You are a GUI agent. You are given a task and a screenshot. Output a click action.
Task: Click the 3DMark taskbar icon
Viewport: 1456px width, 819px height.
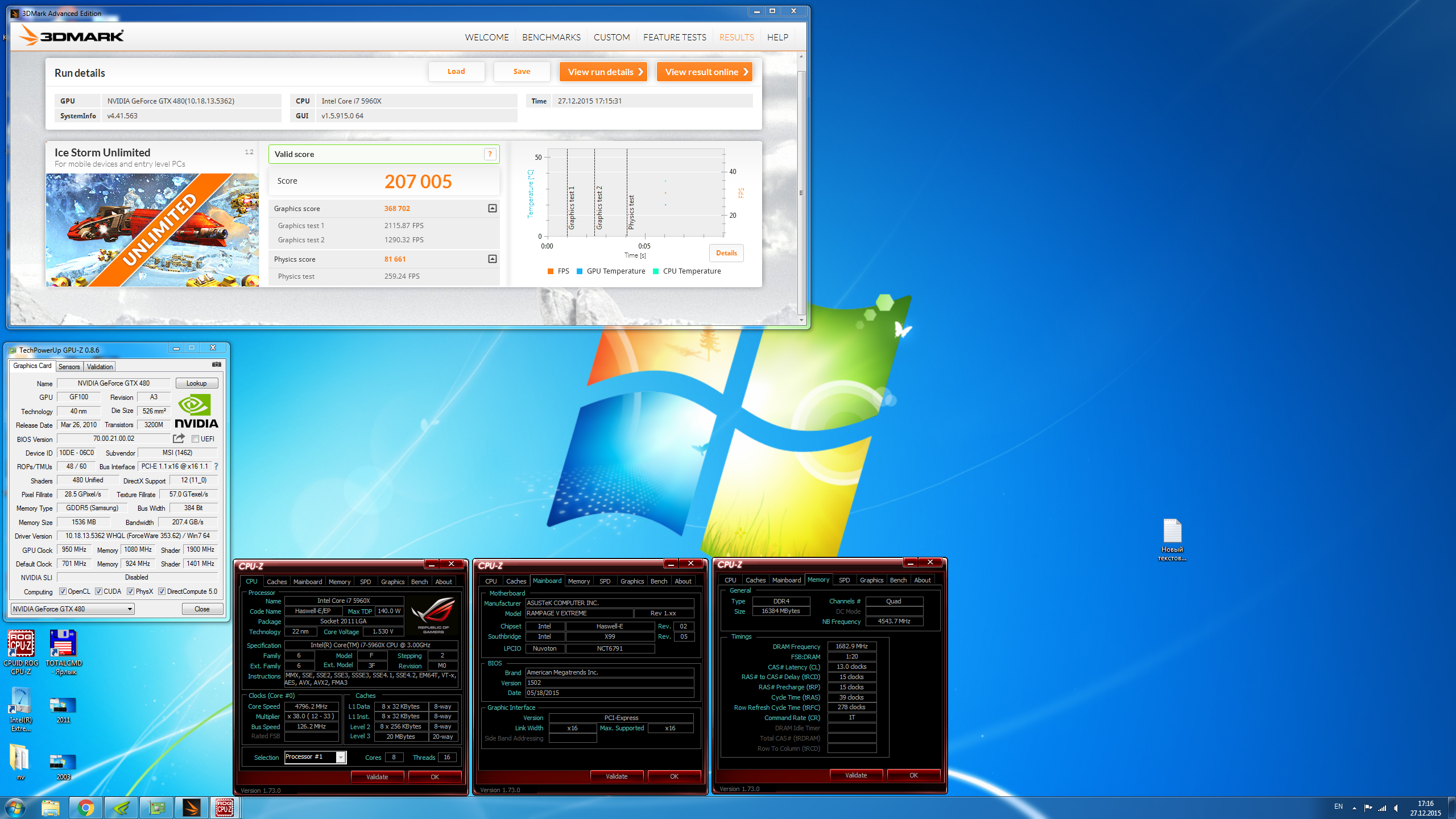pyautogui.click(x=192, y=808)
